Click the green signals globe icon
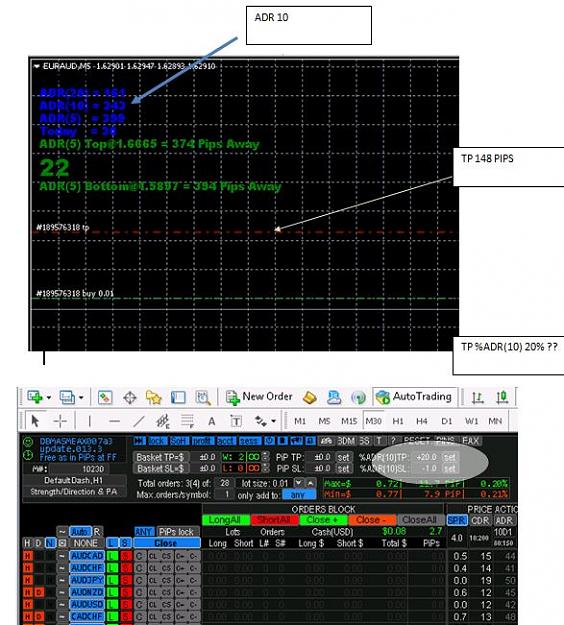Viewport: 564px width, 625px height. (x=358, y=397)
